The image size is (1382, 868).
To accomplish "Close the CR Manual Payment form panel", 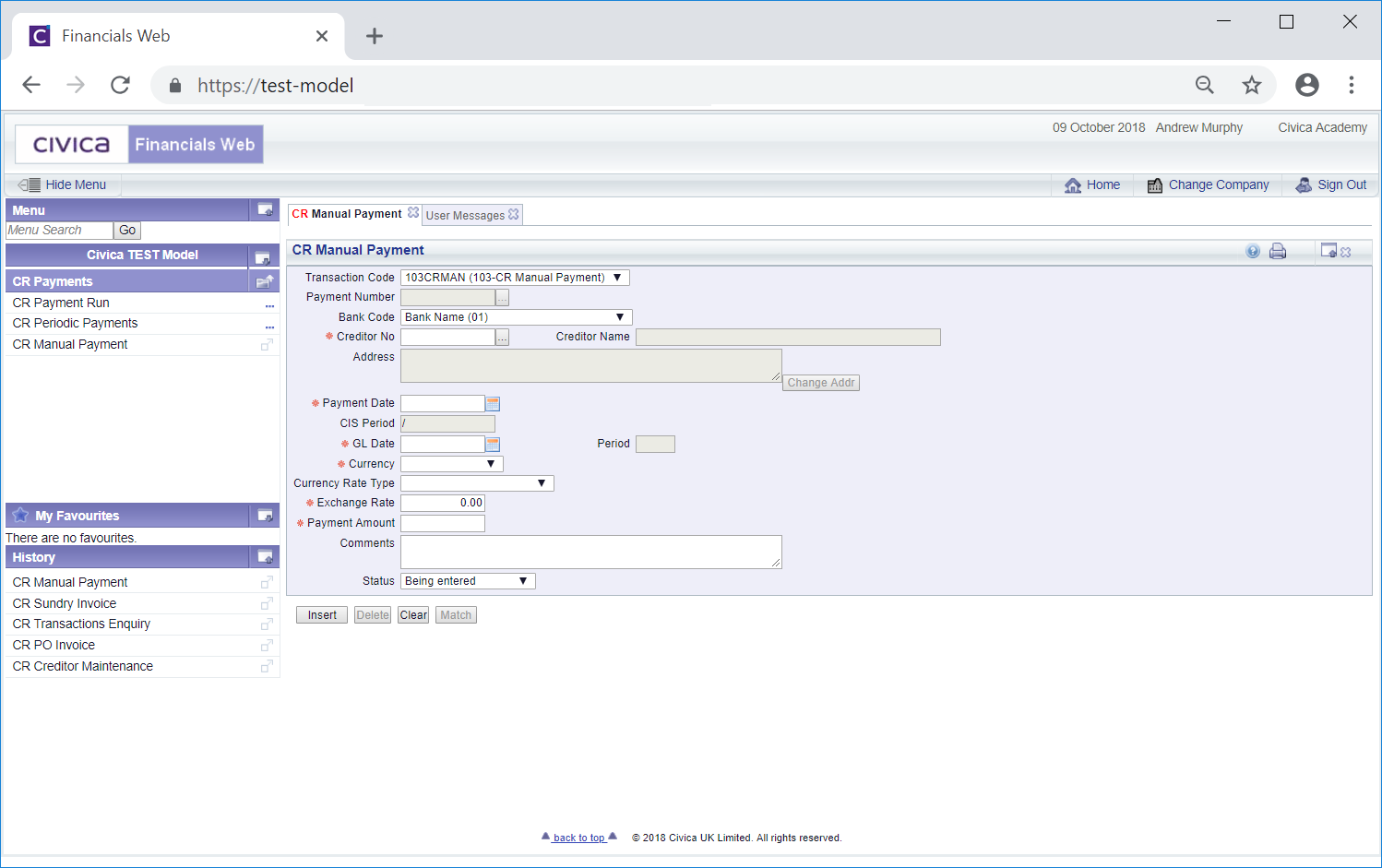I will click(1346, 252).
